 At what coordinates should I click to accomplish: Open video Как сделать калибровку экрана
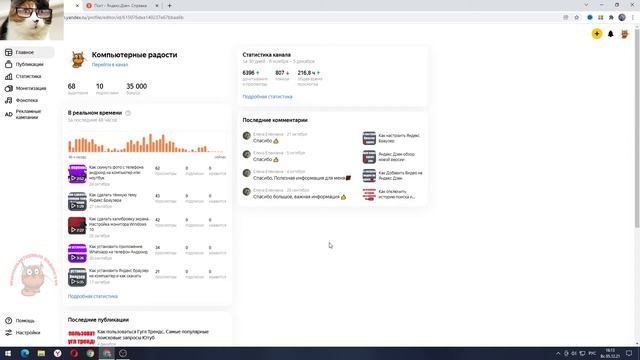[x=119, y=224]
